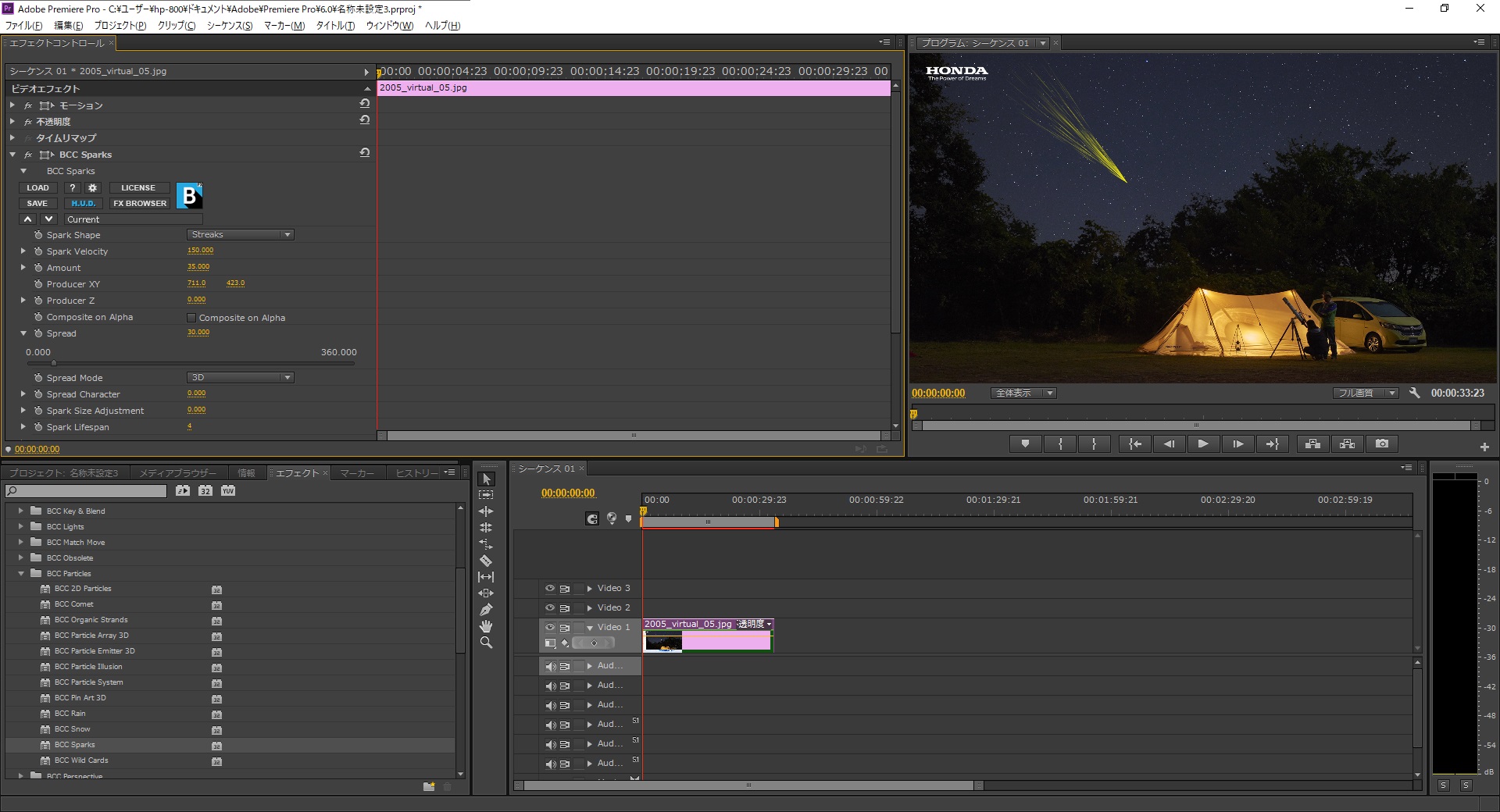The height and width of the screenshot is (812, 1500).
Task: Open Spark Shape Streaks dropdown
Action: click(x=241, y=234)
